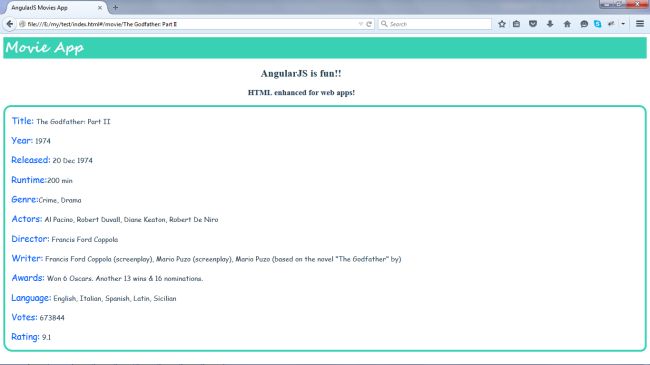Click the Rating value '9.1'
Screen dimensions: 650x365
[46, 337]
